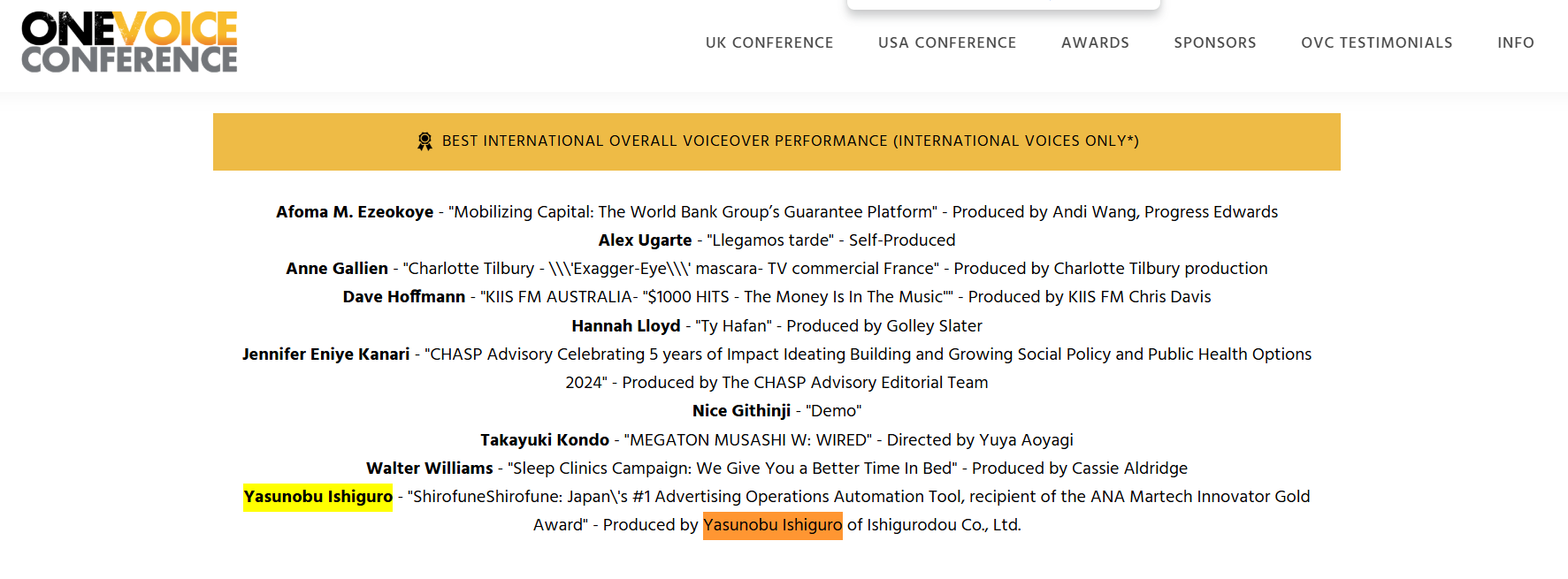Click the Charlotte Tilbury mascara commercial title
This screenshot has width=1568, height=579.
tap(671, 269)
